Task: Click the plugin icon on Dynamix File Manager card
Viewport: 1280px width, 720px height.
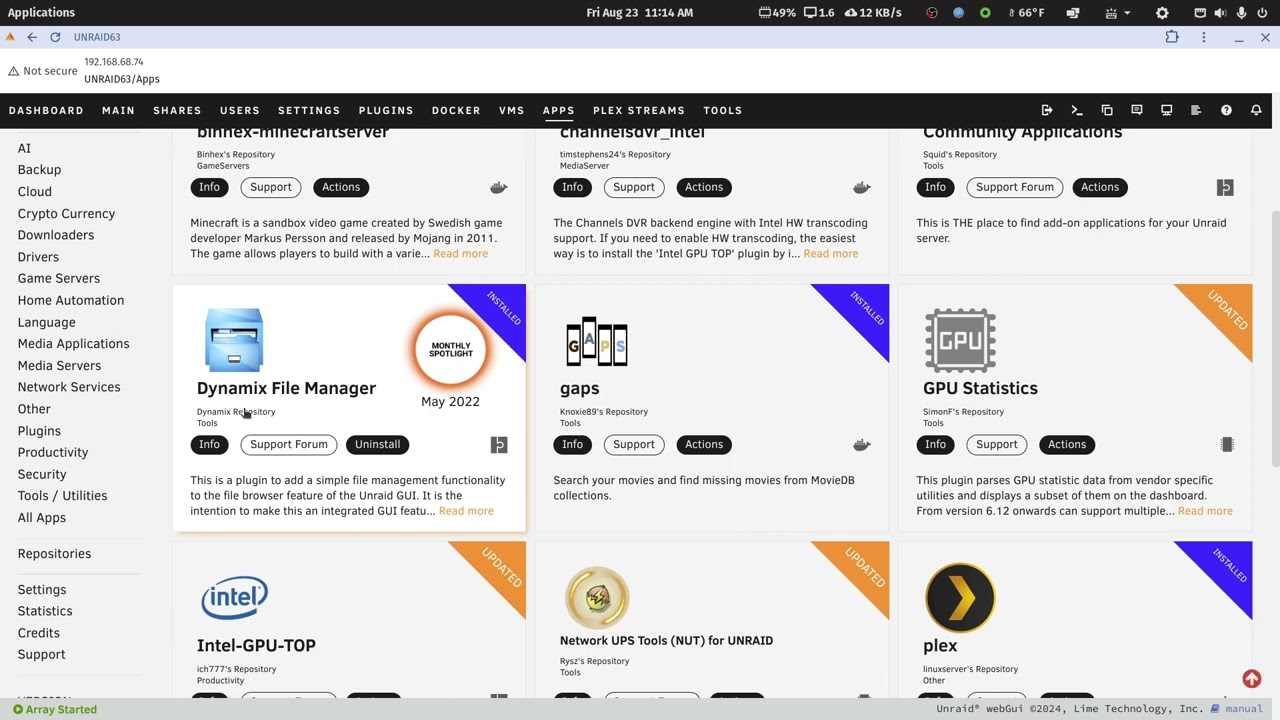Action: (499, 445)
